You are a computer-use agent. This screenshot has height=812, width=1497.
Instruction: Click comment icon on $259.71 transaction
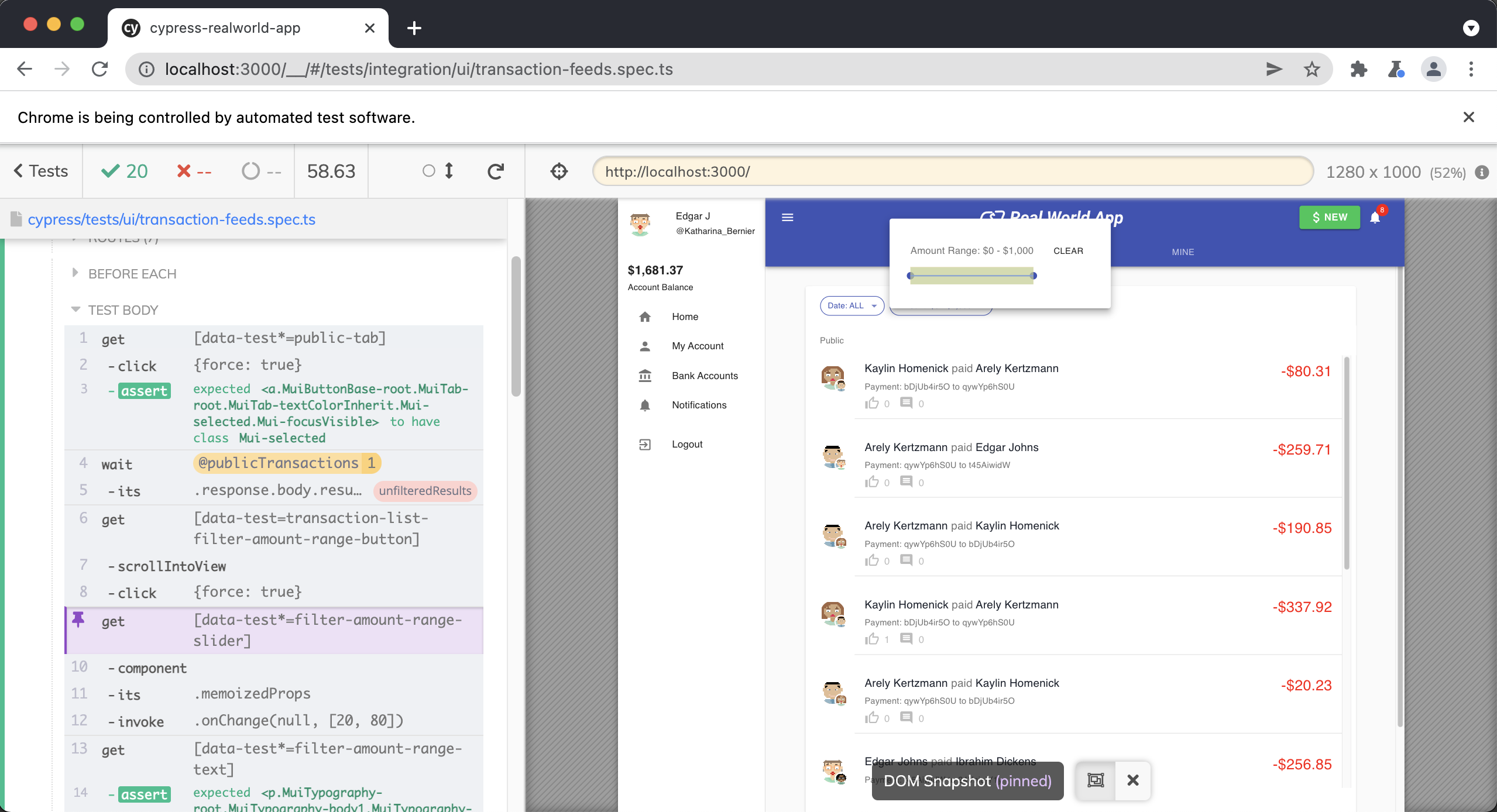coord(906,481)
